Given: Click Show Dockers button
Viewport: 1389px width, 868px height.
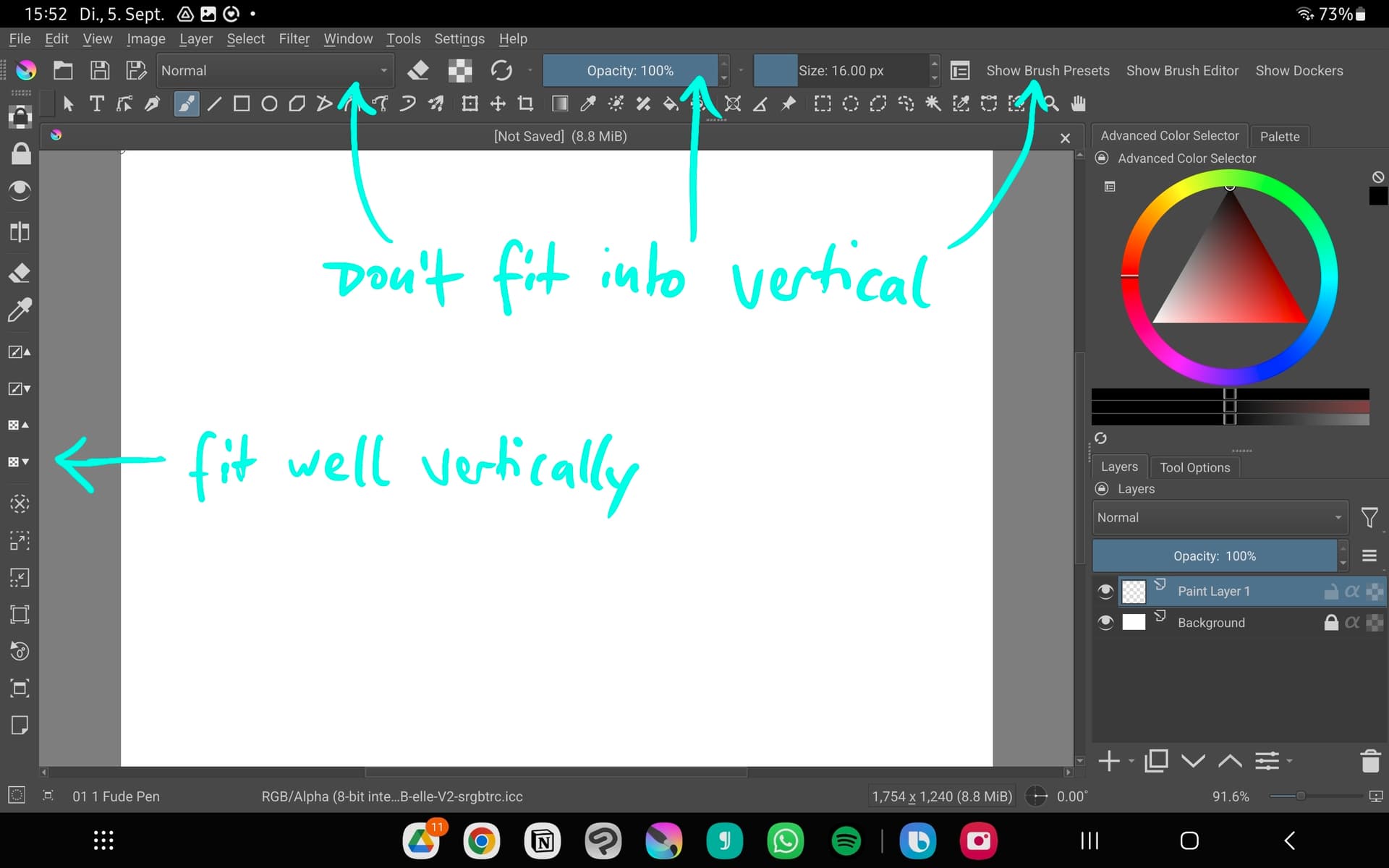Looking at the screenshot, I should tap(1299, 70).
